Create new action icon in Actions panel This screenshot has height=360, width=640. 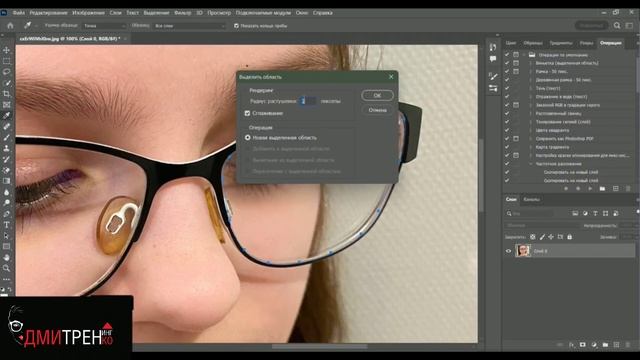coord(616,189)
